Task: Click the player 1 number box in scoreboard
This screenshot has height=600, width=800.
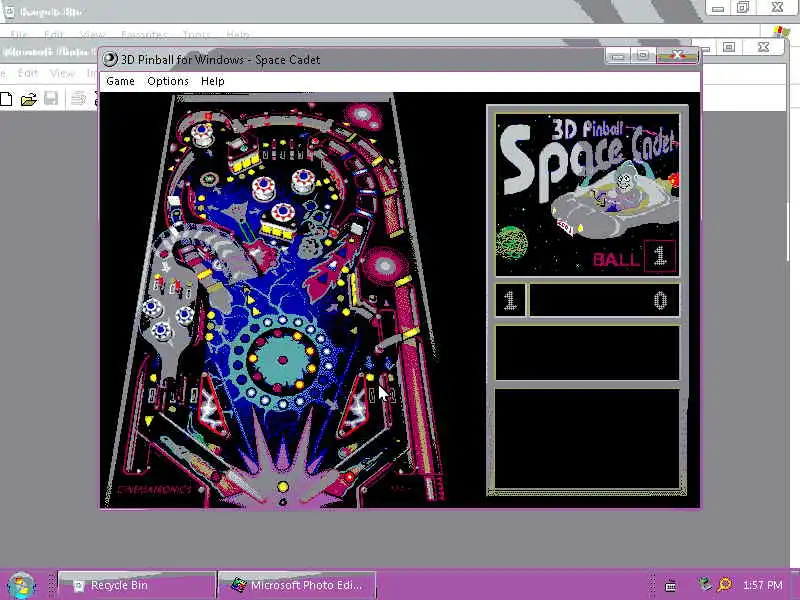Action: [x=510, y=301]
